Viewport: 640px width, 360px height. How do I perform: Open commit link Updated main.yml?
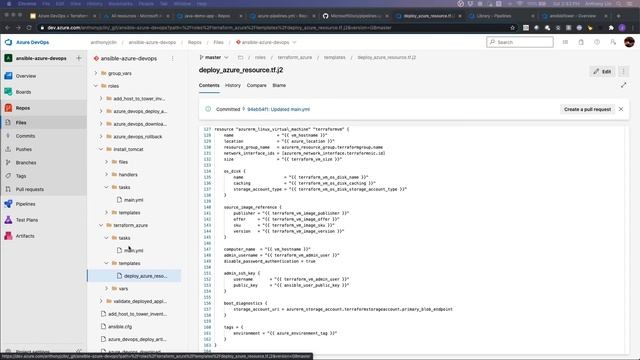pyautogui.click(x=278, y=109)
